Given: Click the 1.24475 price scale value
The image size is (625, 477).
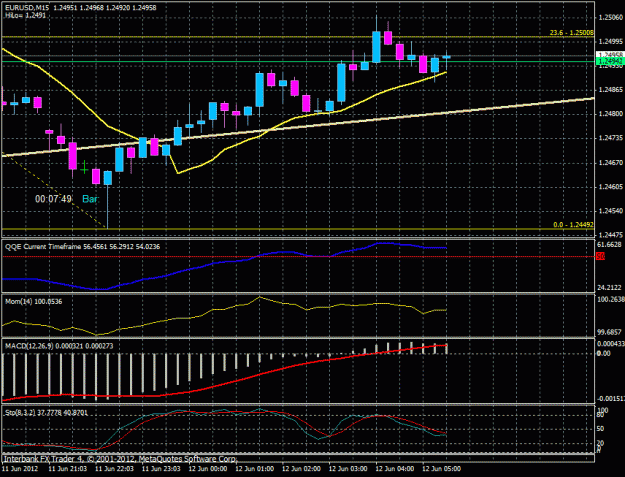Looking at the screenshot, I should (x=611, y=235).
